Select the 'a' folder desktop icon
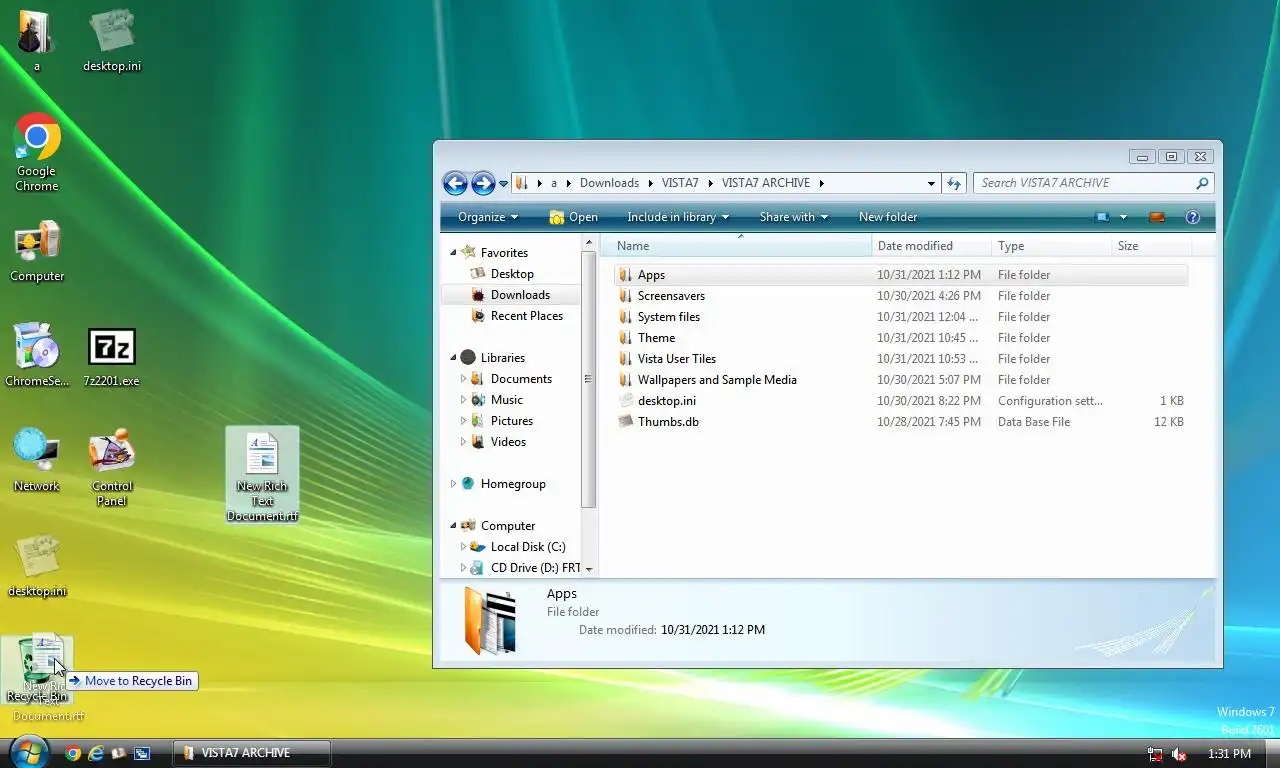Image resolution: width=1280 pixels, height=768 pixels. pos(37,40)
